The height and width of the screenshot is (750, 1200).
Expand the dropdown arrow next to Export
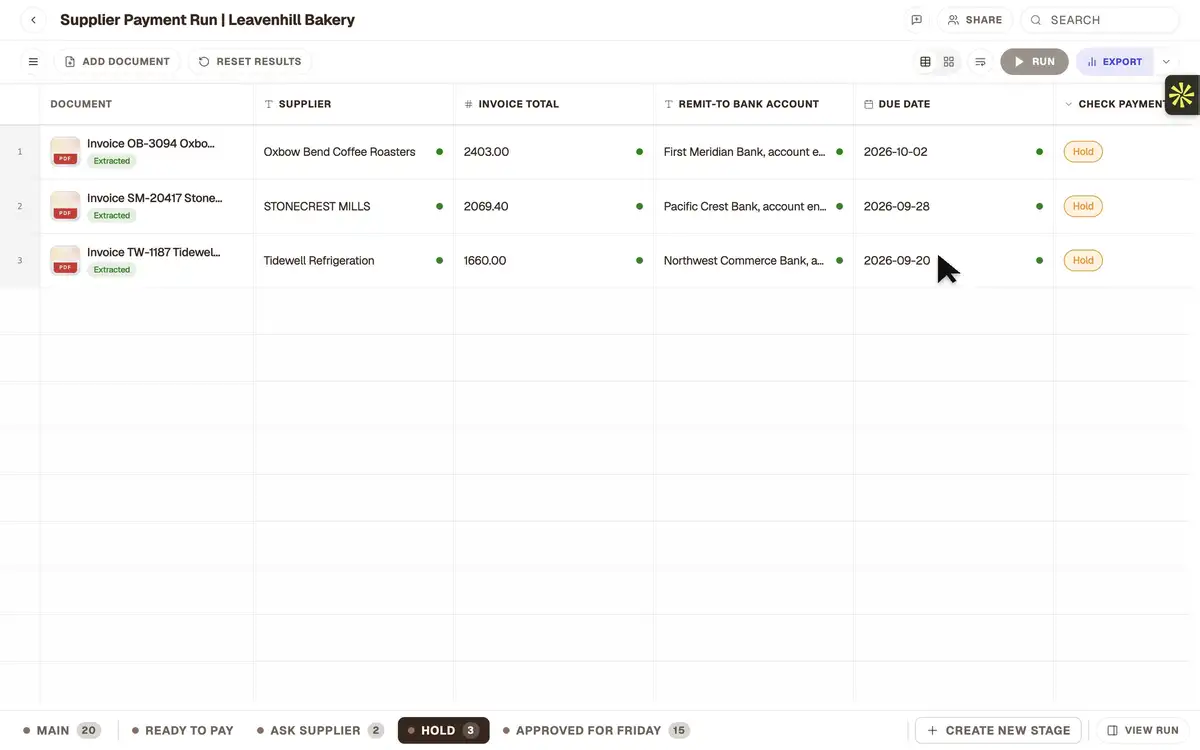pos(1166,62)
